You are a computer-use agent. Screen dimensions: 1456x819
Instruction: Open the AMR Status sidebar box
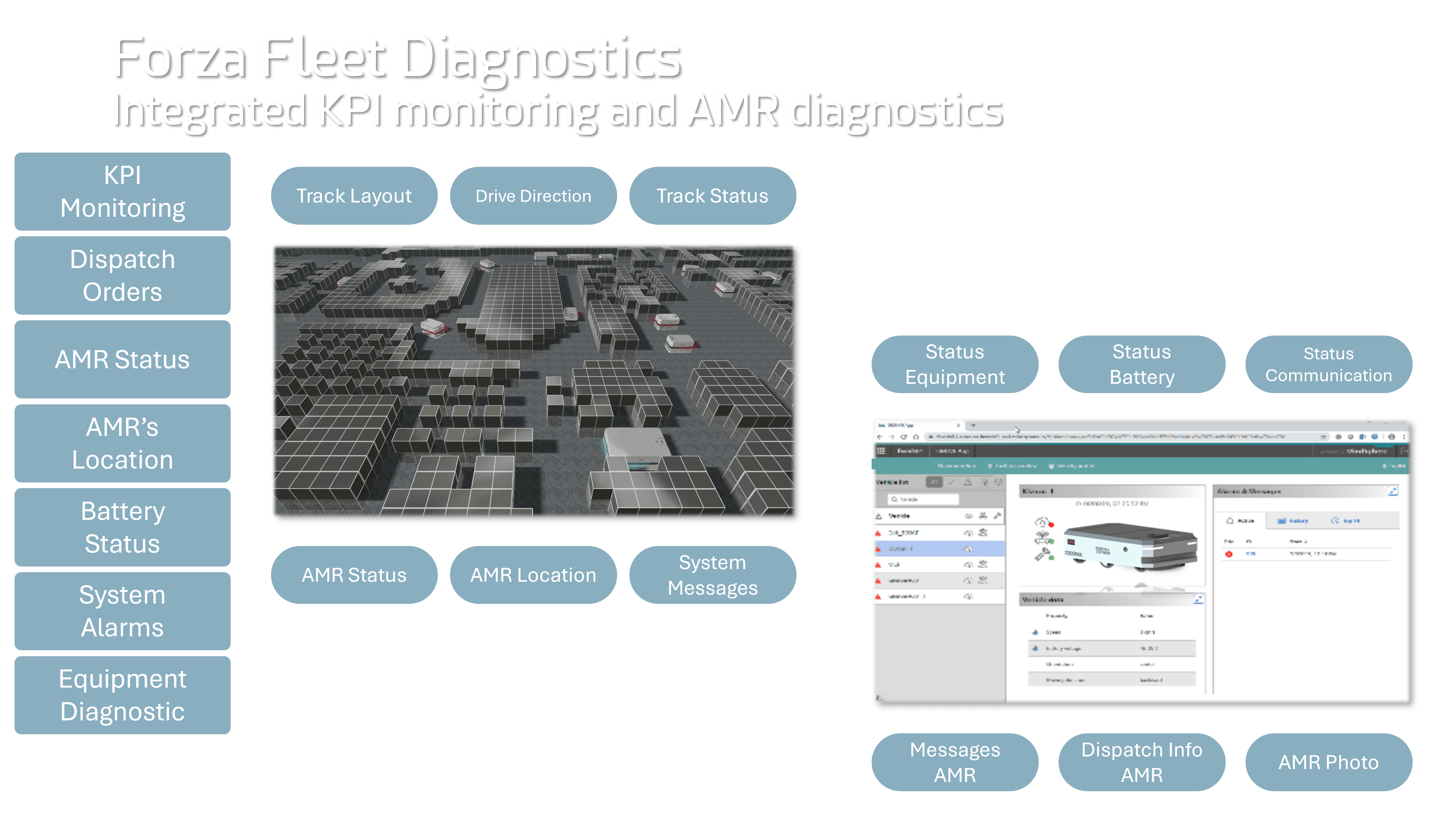[123, 359]
